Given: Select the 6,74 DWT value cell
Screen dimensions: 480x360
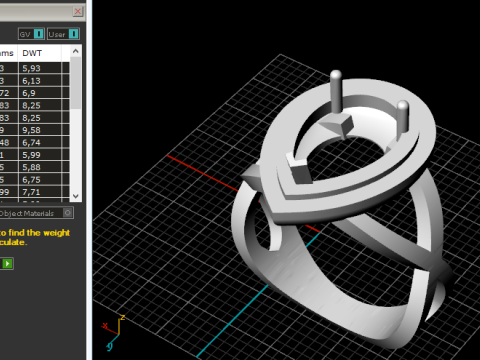Looking at the screenshot, I should [x=40, y=143].
